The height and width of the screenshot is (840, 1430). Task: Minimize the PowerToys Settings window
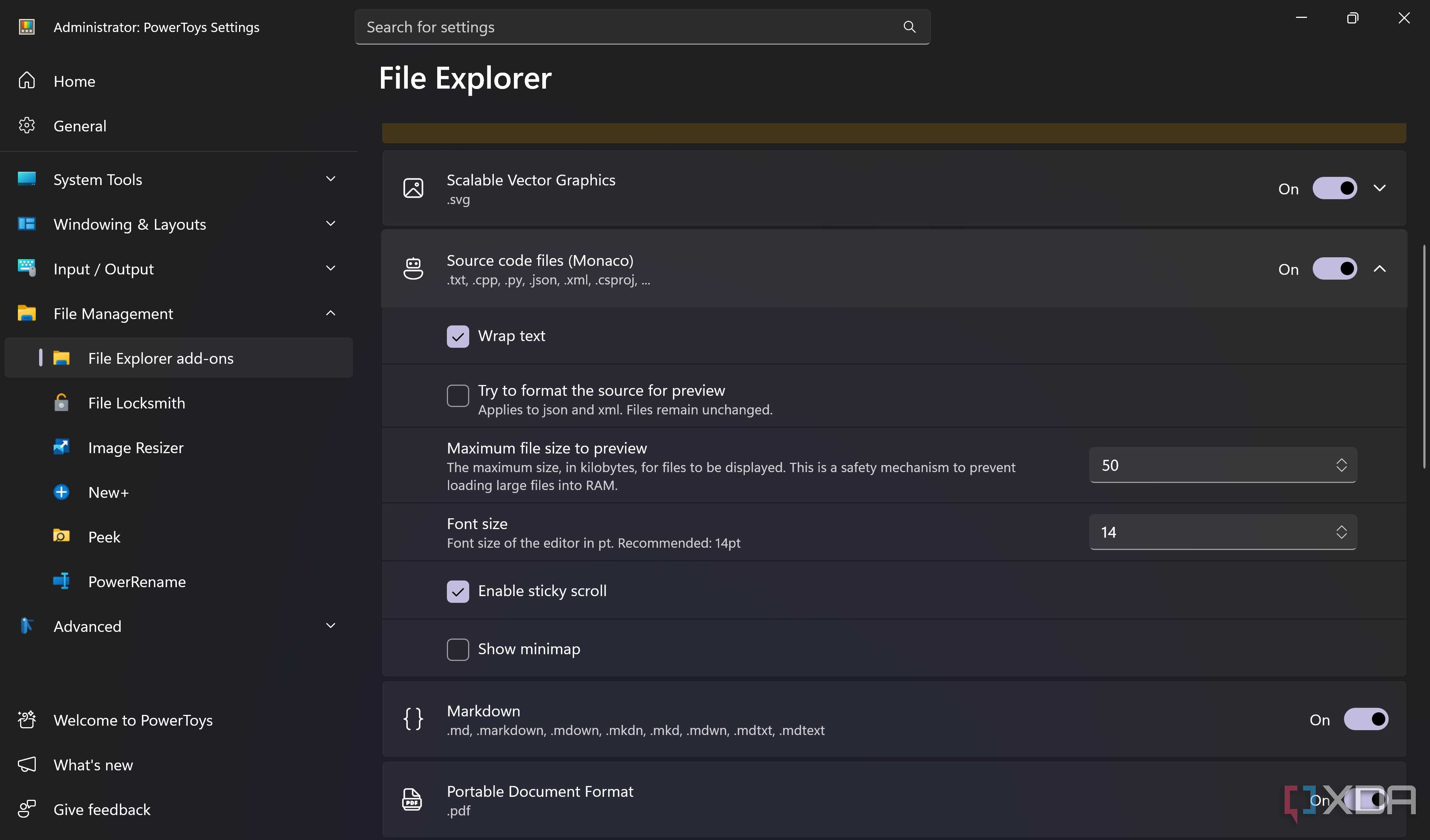pos(1301,18)
